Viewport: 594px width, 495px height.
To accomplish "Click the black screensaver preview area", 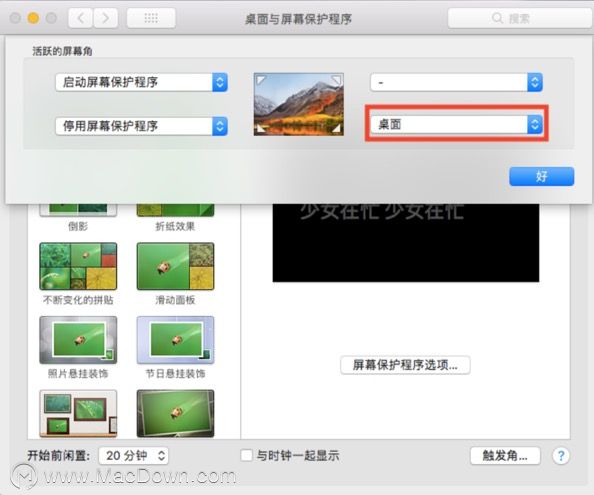I will coord(405,243).
